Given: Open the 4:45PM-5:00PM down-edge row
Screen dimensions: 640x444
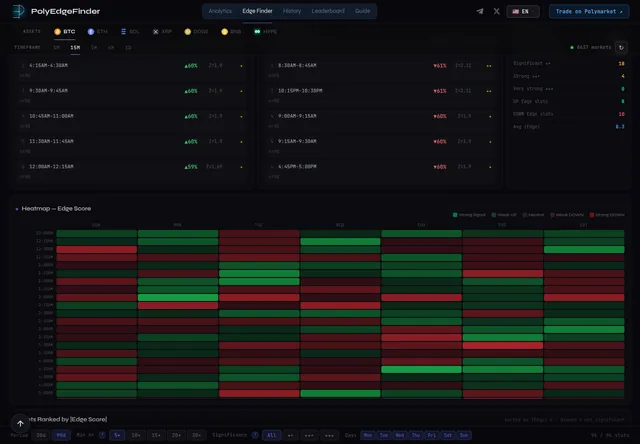Looking at the screenshot, I should click(x=381, y=171).
